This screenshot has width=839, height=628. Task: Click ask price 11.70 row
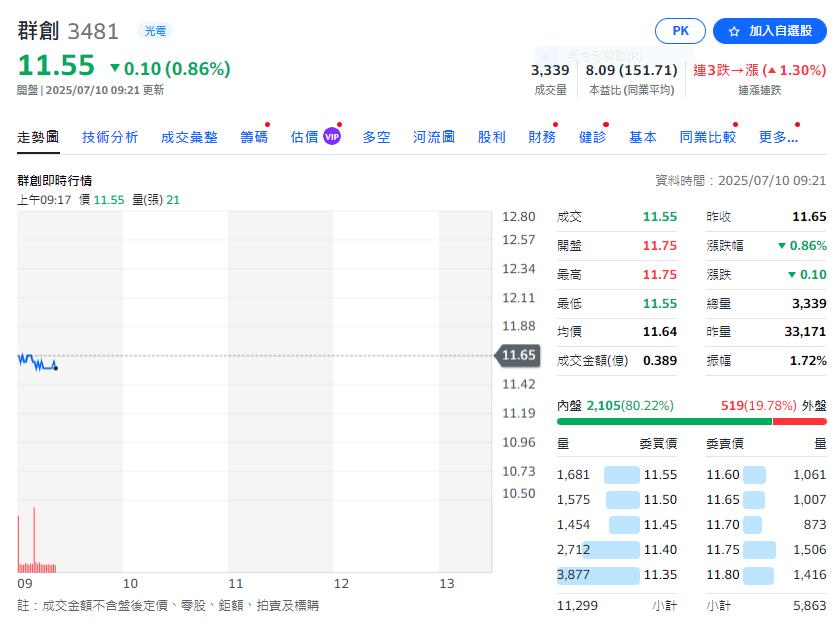coord(766,525)
